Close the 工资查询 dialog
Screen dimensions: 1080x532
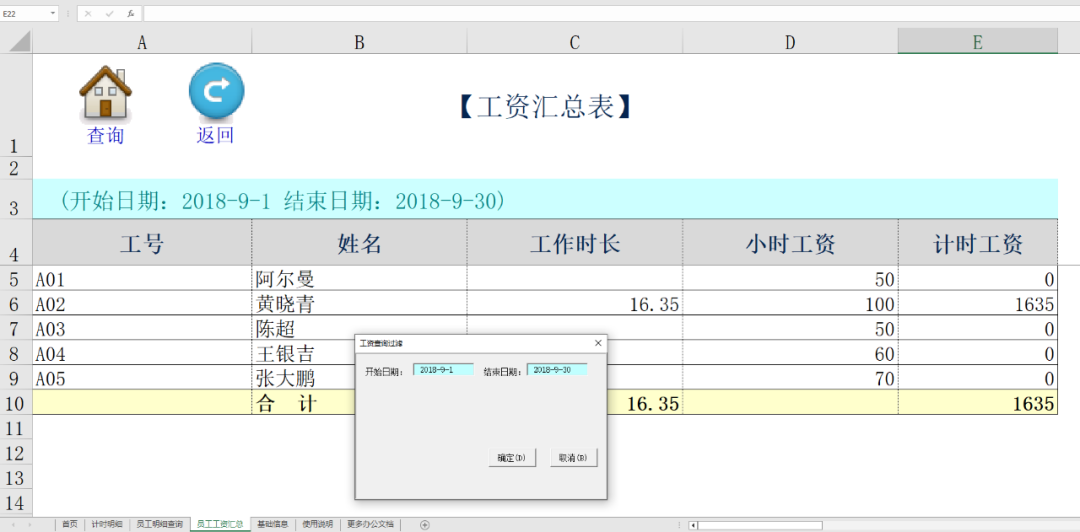tap(598, 343)
